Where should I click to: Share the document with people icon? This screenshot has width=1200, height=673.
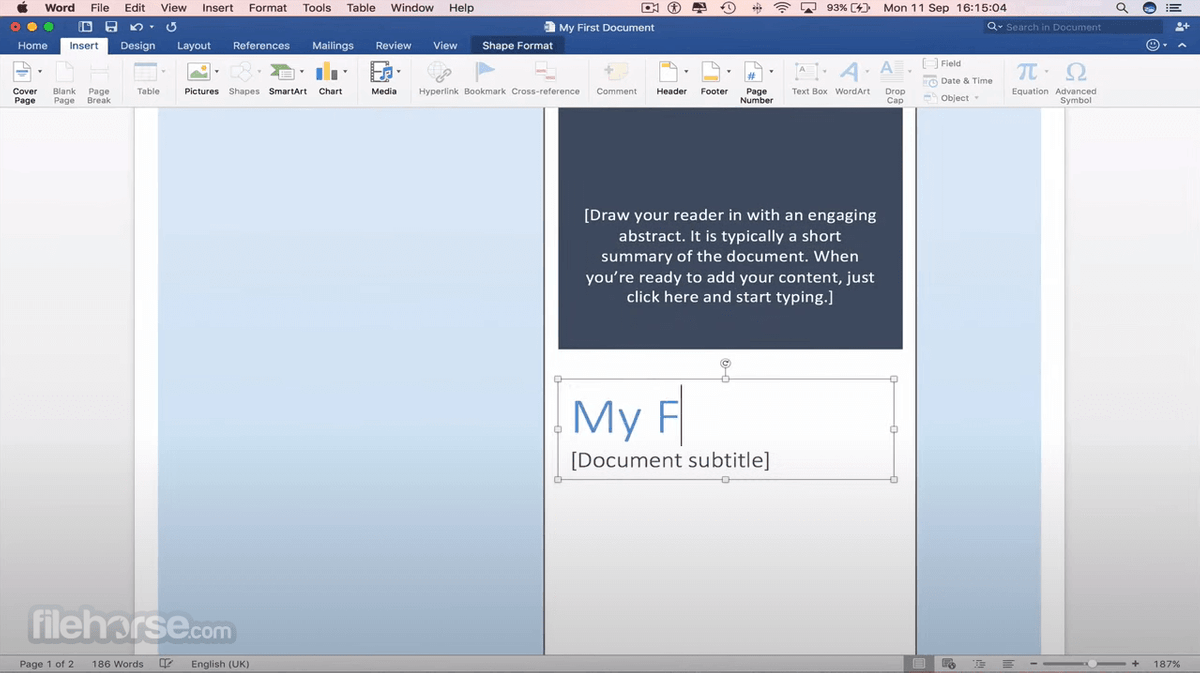[1184, 27]
